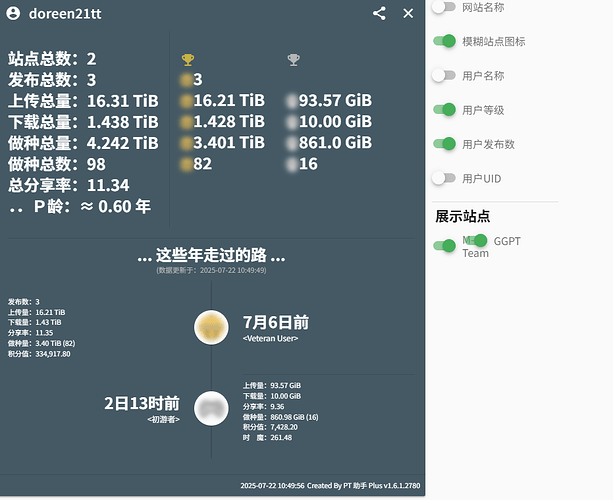Click blurred grey site icon beside 10.00 GiB
613x500 pixels.
click(x=292, y=122)
